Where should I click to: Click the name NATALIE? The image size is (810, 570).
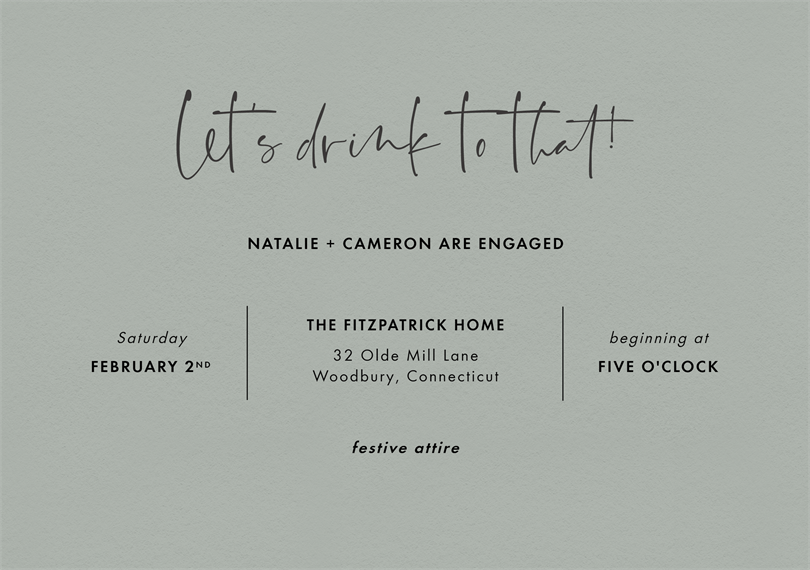[x=283, y=244]
